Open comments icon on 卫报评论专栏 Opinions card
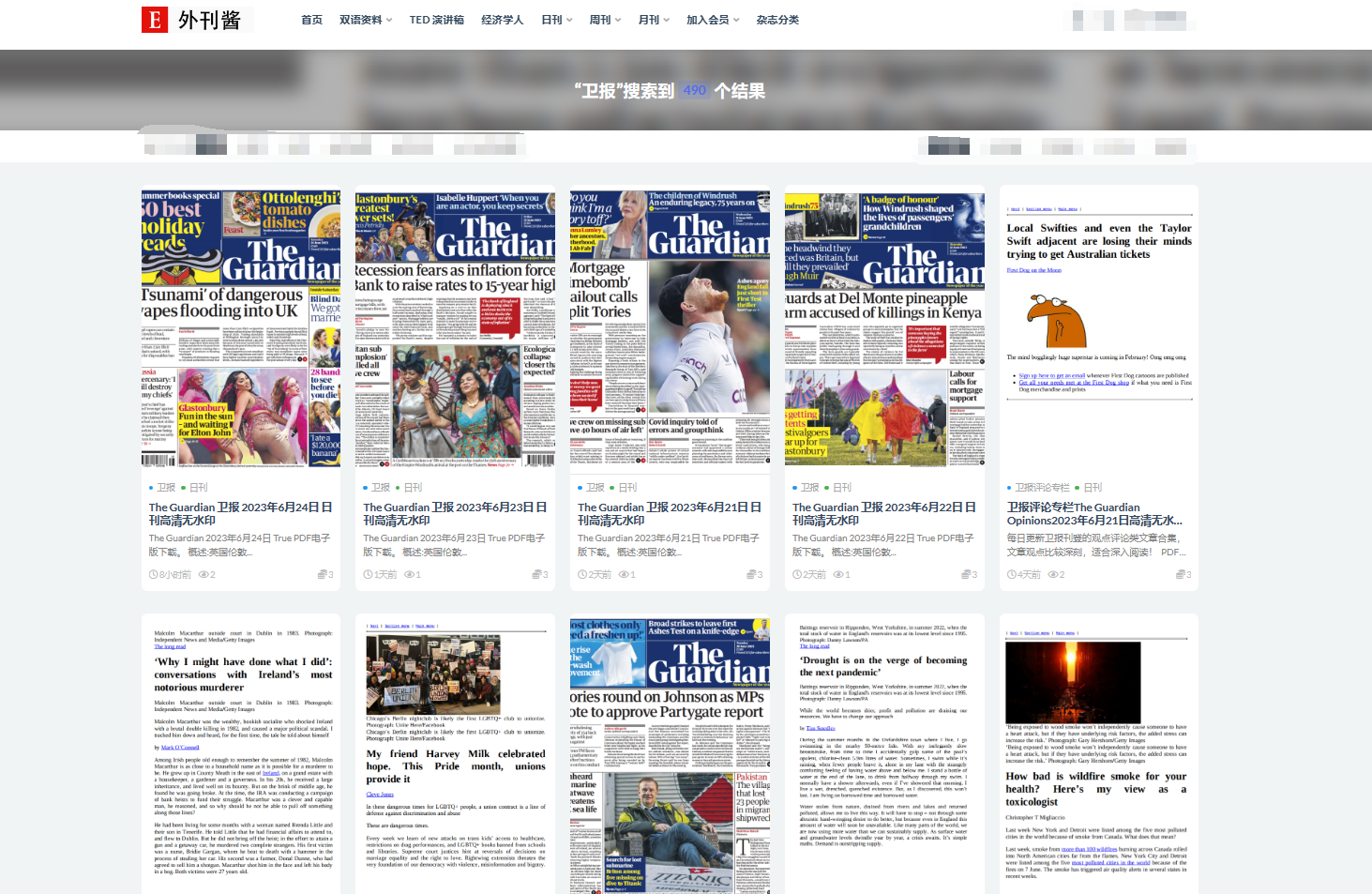 (1181, 574)
